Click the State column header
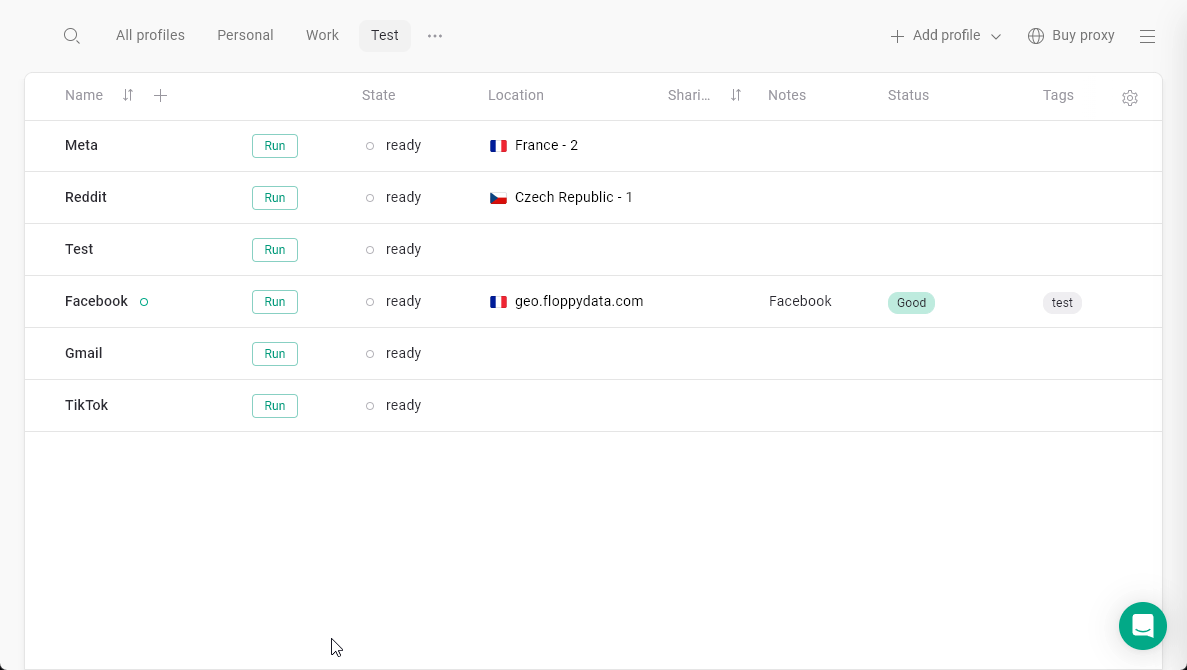 379,95
